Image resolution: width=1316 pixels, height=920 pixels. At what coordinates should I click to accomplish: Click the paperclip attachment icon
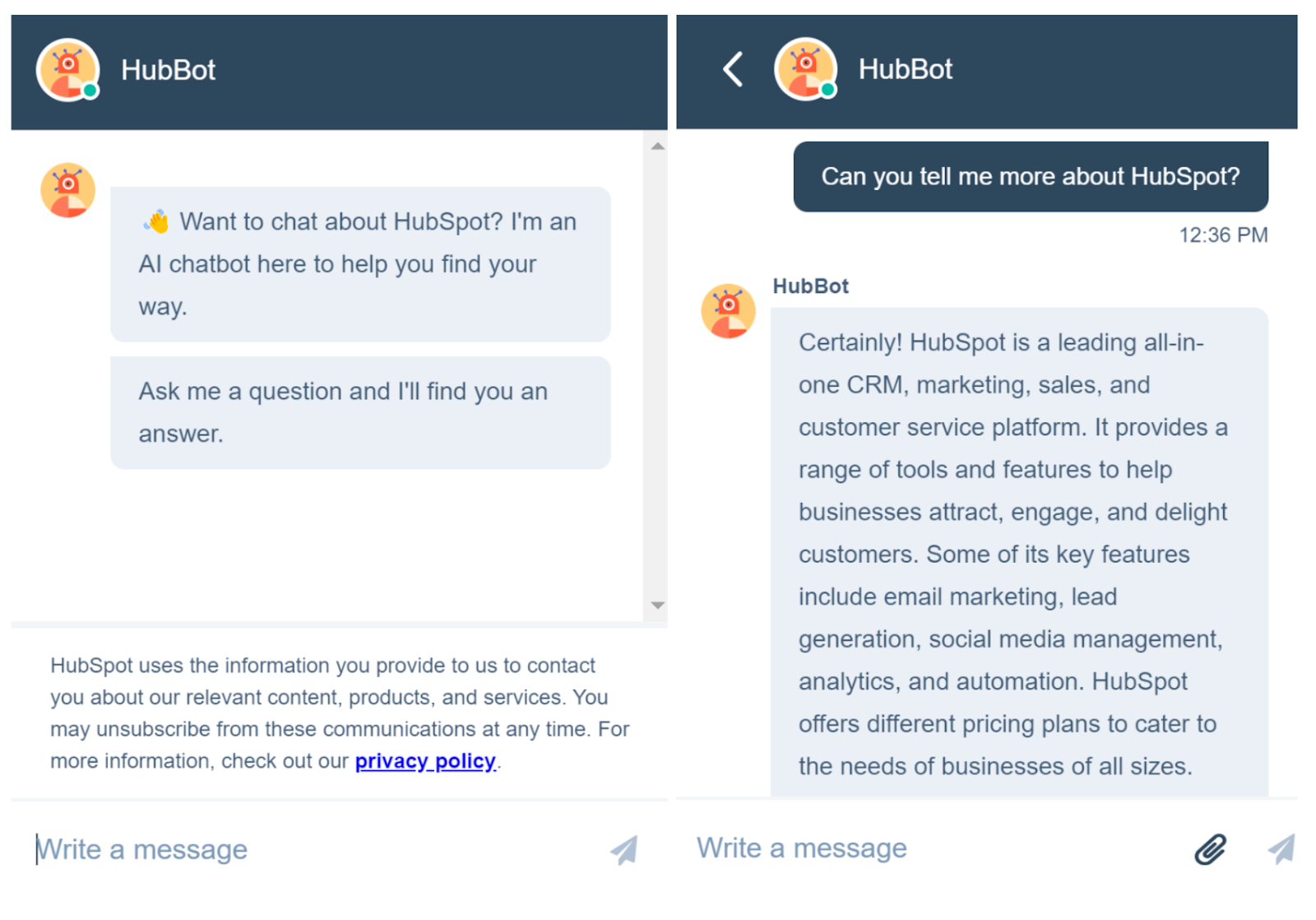1208,848
